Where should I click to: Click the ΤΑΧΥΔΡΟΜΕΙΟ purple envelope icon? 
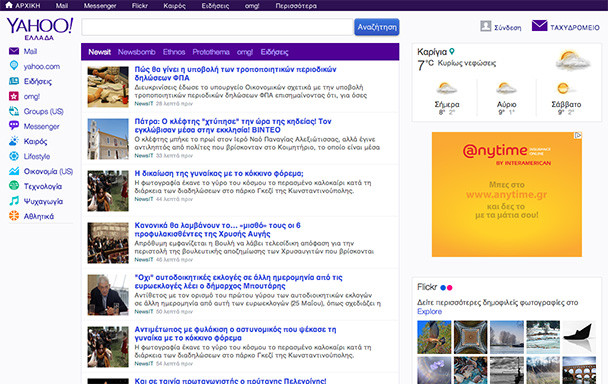point(539,26)
